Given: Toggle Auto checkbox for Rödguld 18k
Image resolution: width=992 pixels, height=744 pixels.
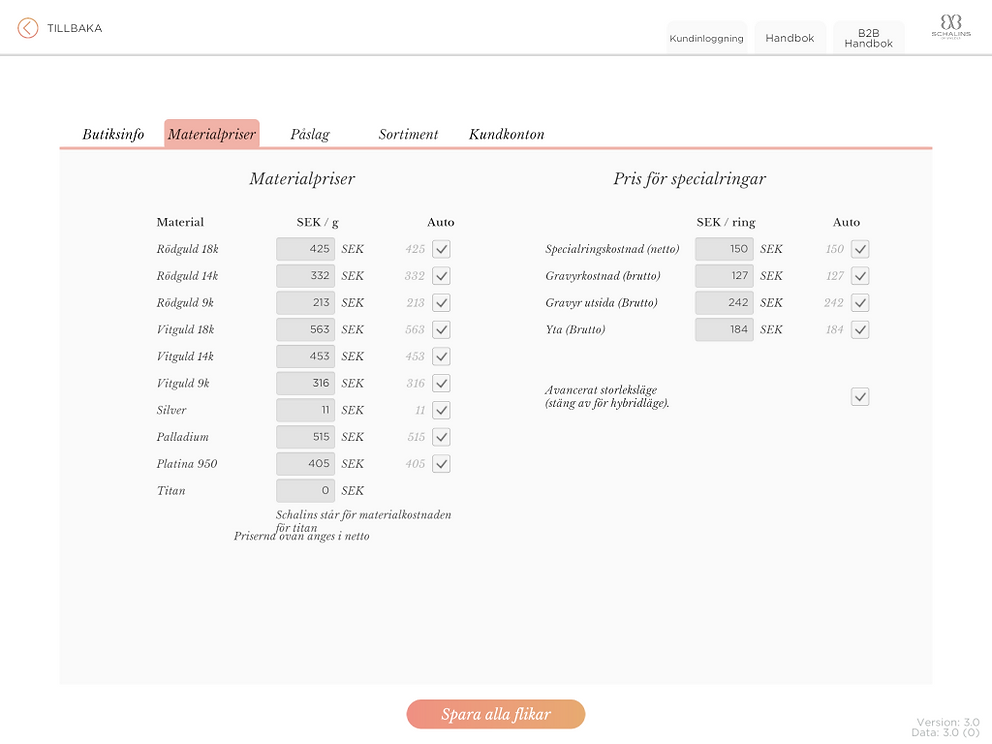Looking at the screenshot, I should (x=441, y=249).
